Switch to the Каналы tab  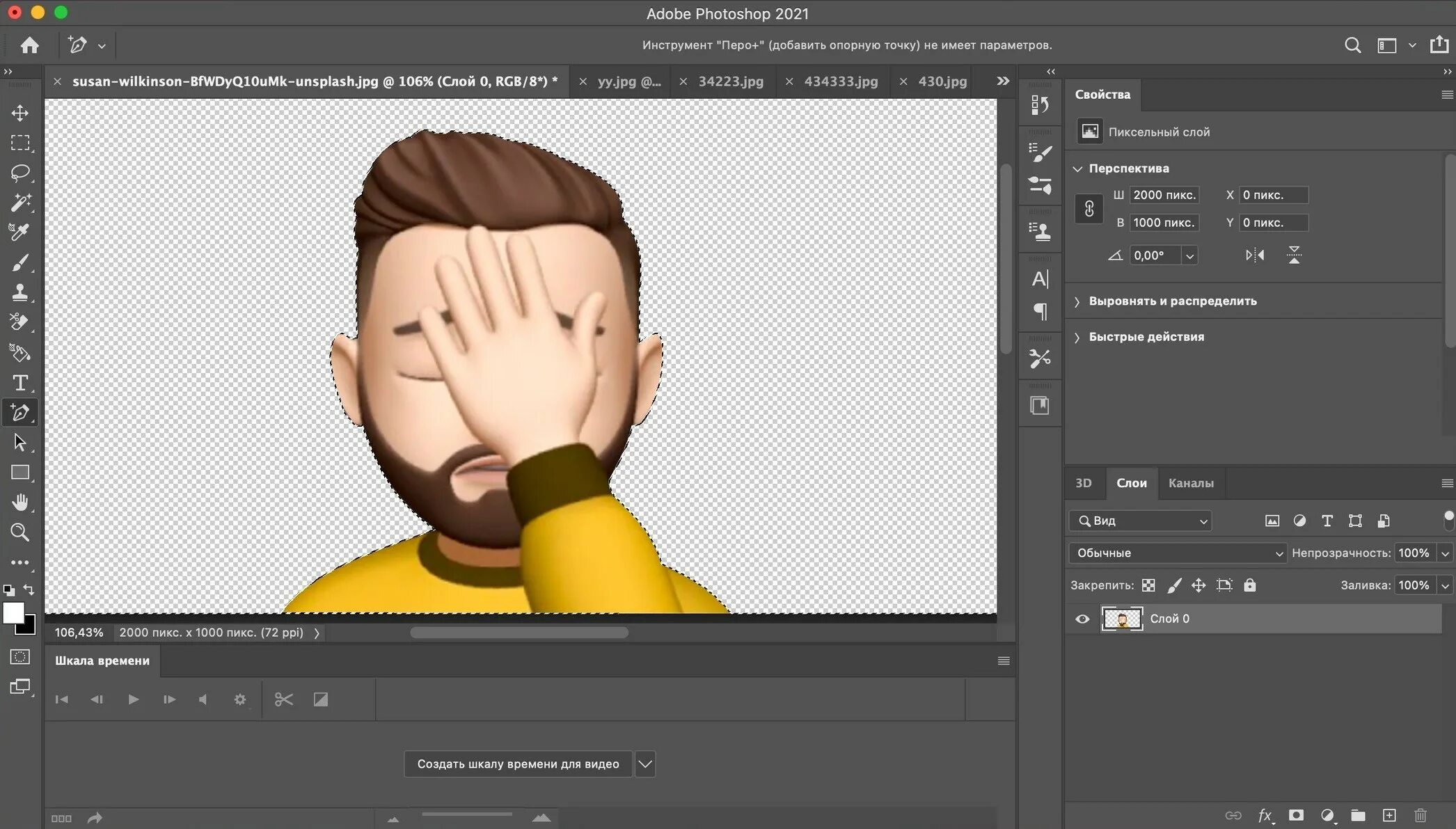[x=1191, y=483]
